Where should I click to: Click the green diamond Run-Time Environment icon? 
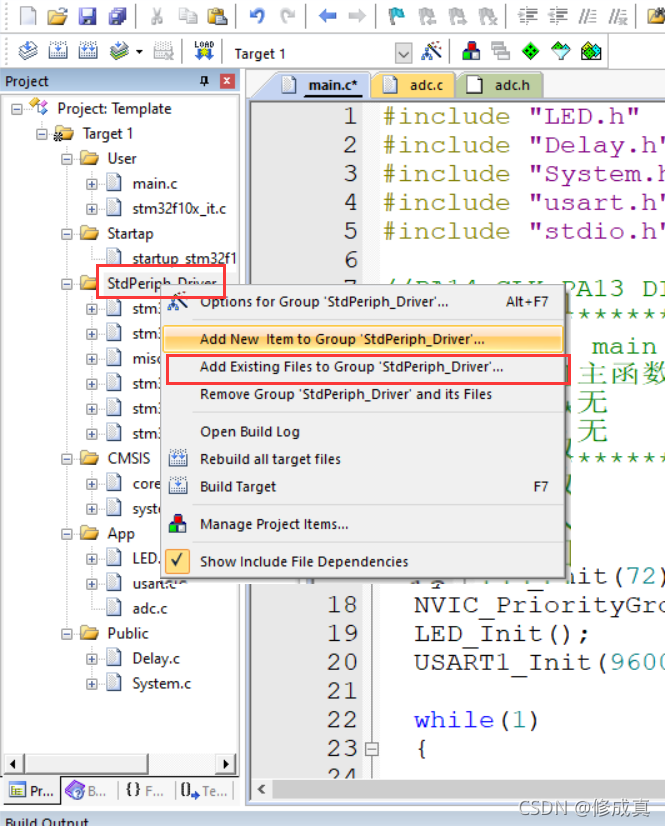[x=531, y=51]
